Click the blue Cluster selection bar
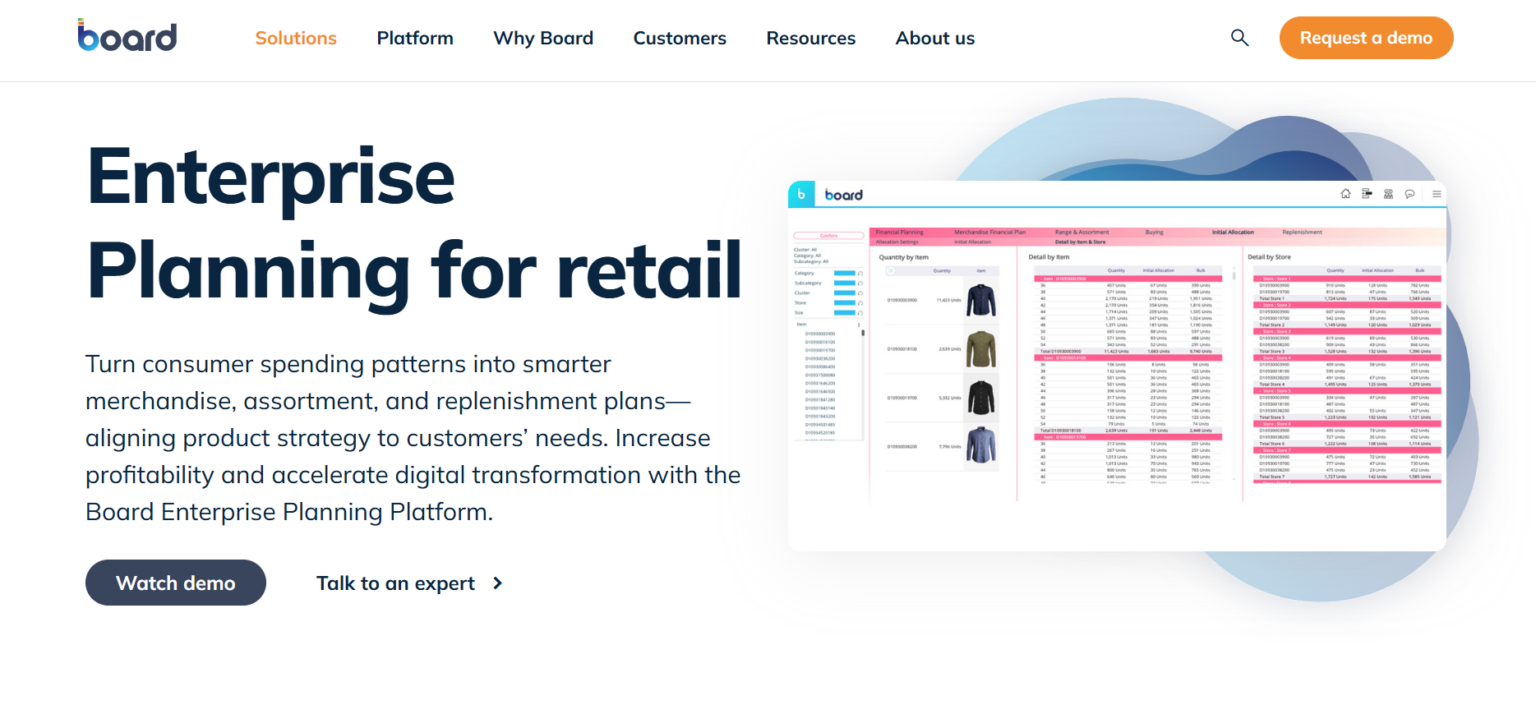 844,293
